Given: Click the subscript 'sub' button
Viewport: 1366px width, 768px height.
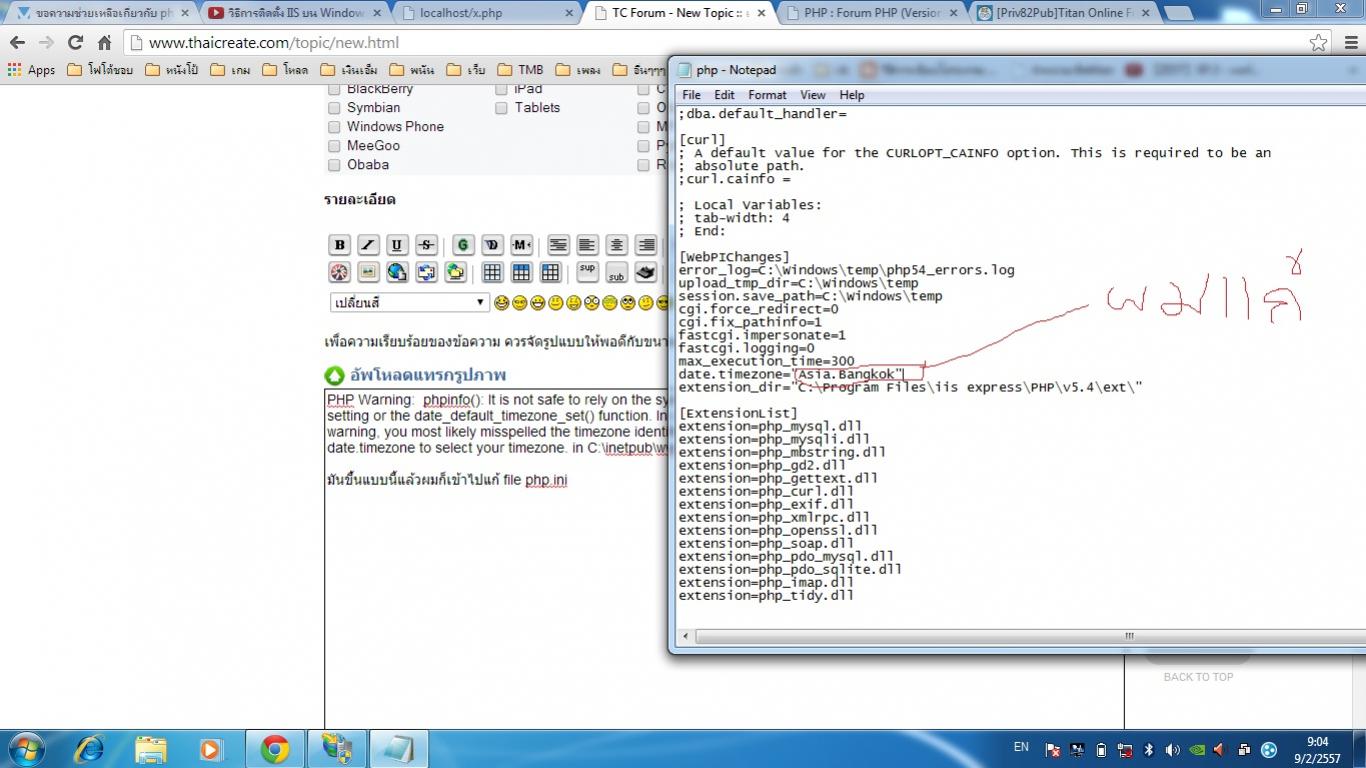Looking at the screenshot, I should pyautogui.click(x=616, y=272).
